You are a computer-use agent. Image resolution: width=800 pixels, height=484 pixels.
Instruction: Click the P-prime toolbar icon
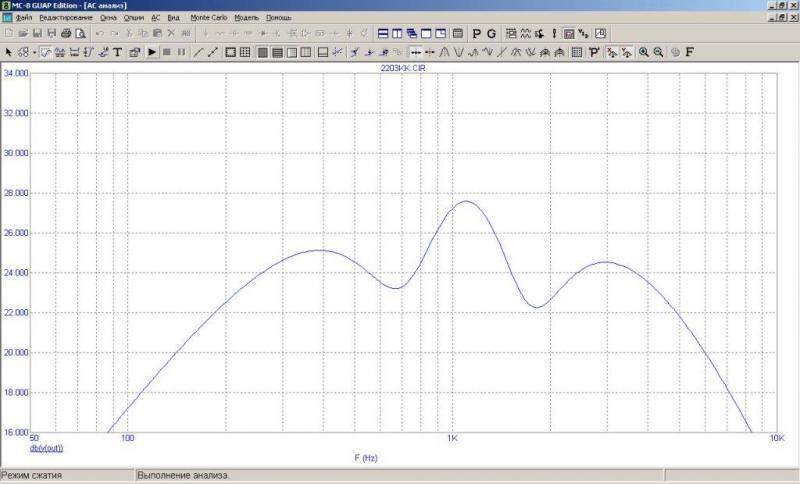click(x=594, y=52)
